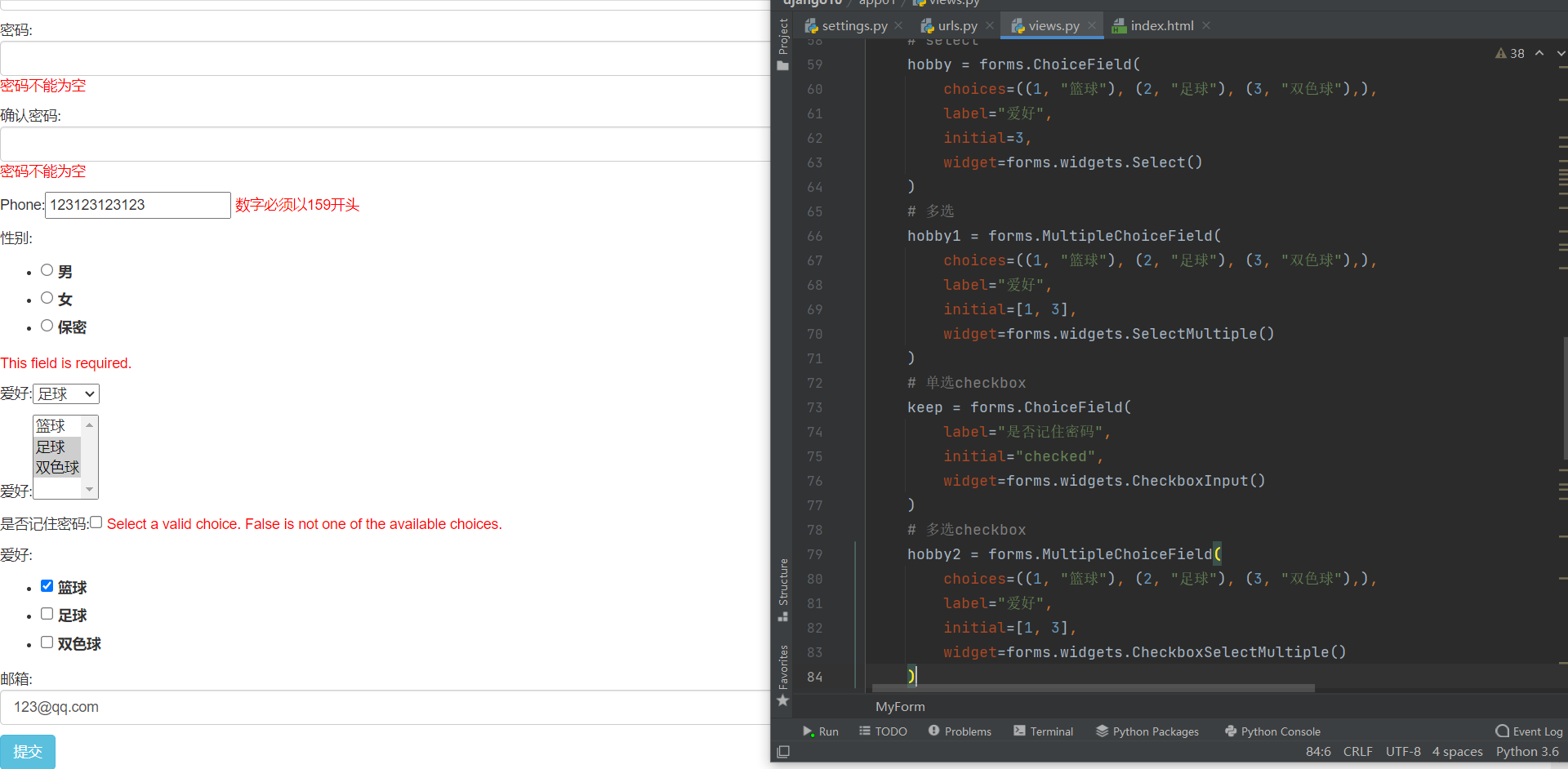Click the 'Select a valid choice' error message

click(x=305, y=524)
